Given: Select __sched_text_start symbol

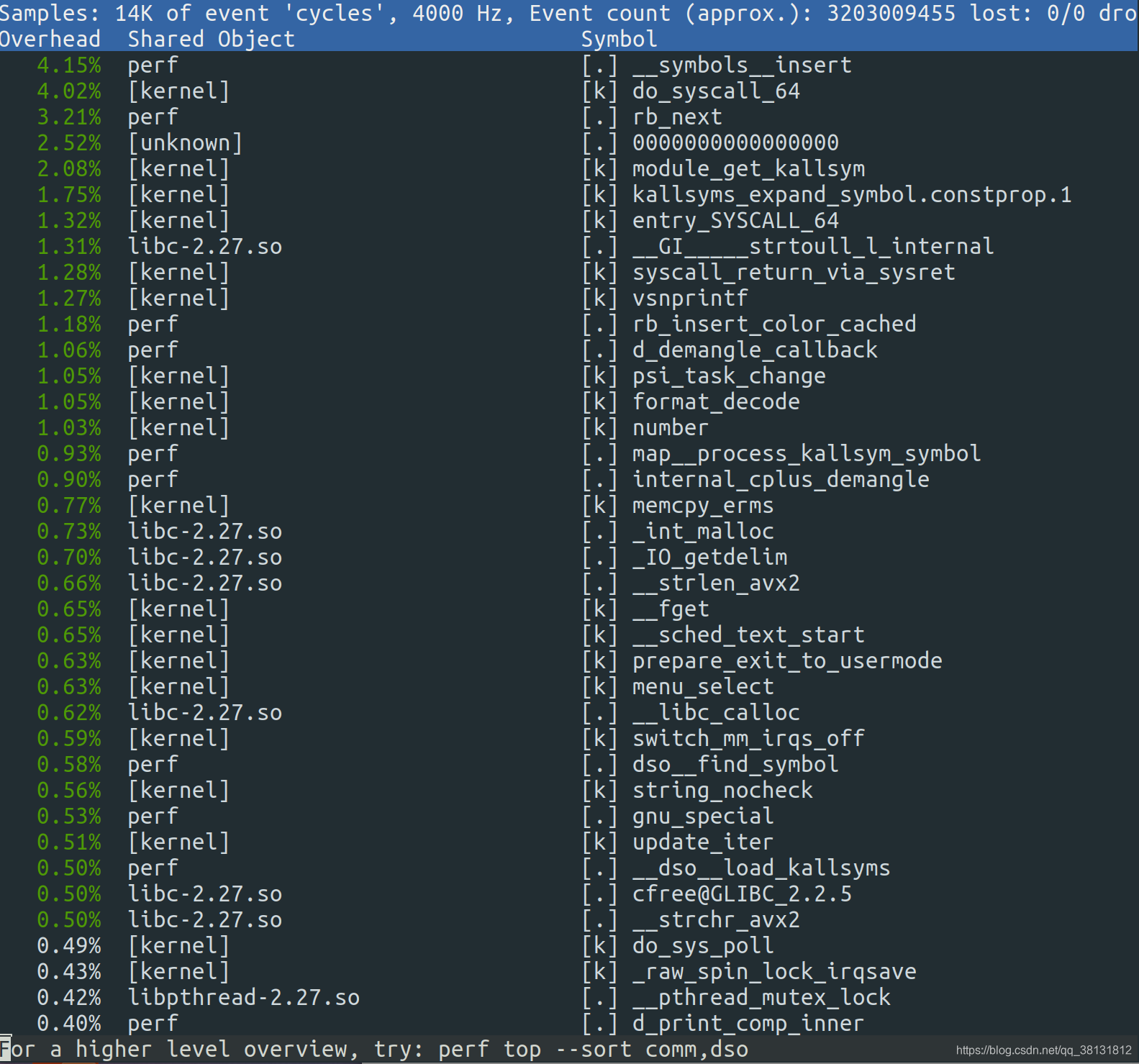Looking at the screenshot, I should [748, 635].
